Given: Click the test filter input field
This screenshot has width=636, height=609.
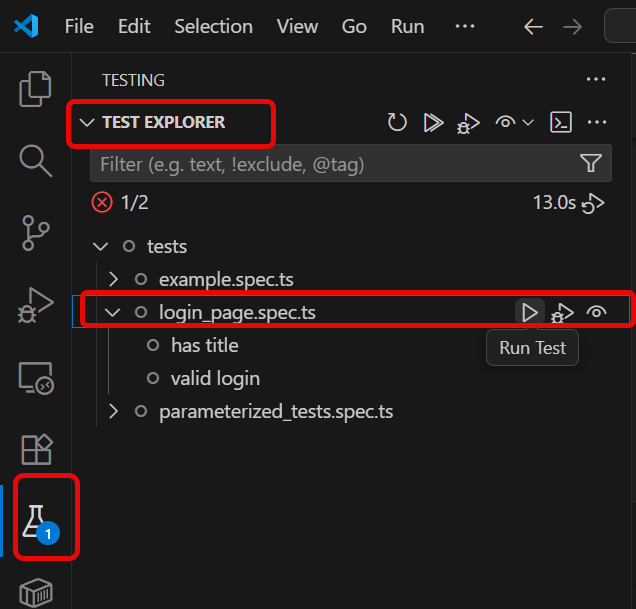Looking at the screenshot, I should click(330, 163).
